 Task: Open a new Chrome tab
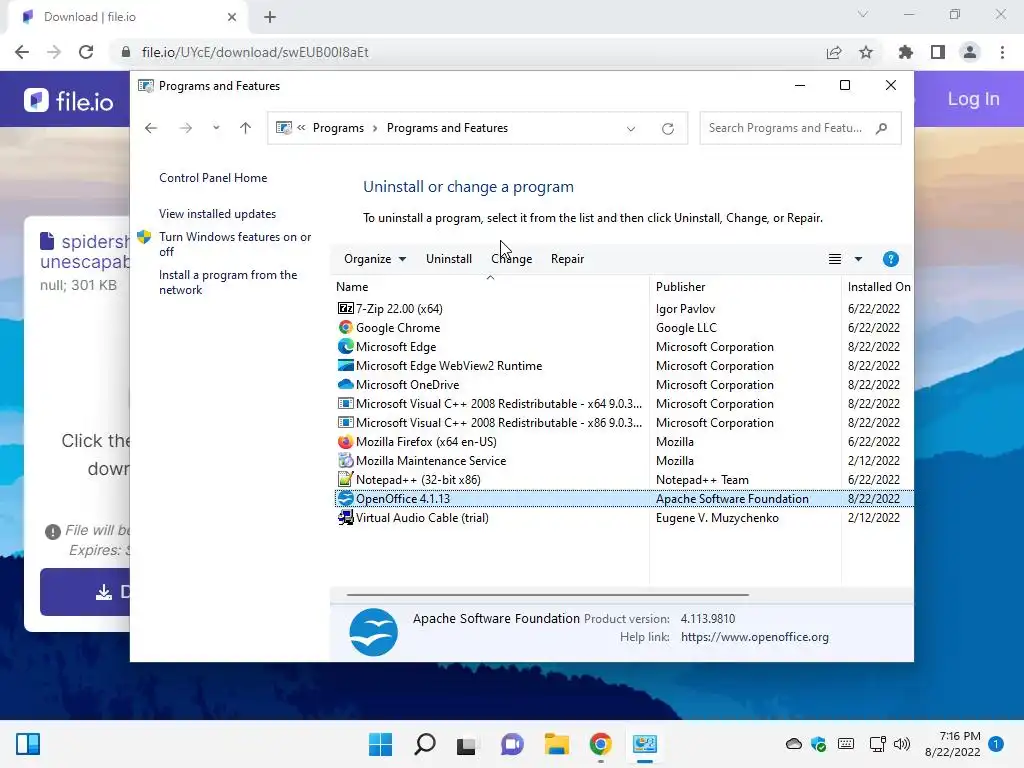tap(270, 17)
